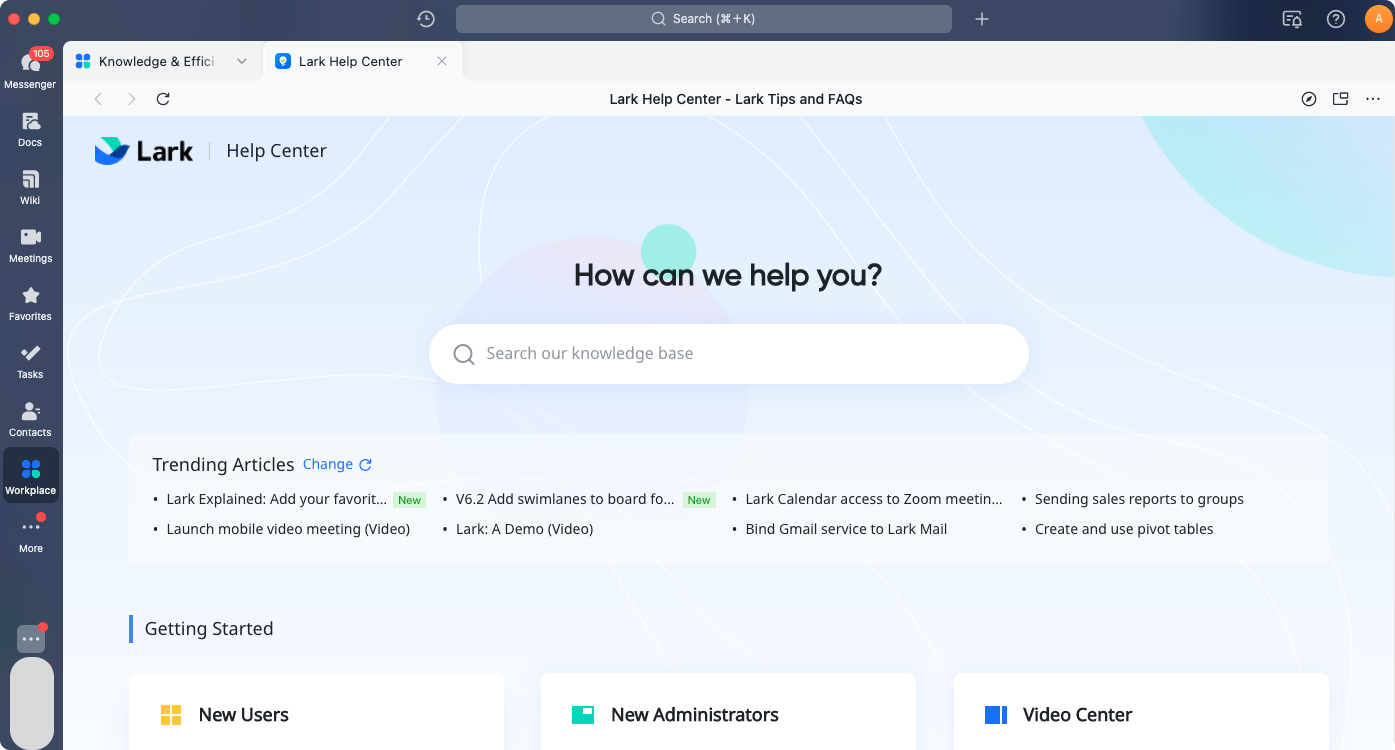Switch to the Lark Help Center tab
Screen dimensions: 1395x750
350,61
